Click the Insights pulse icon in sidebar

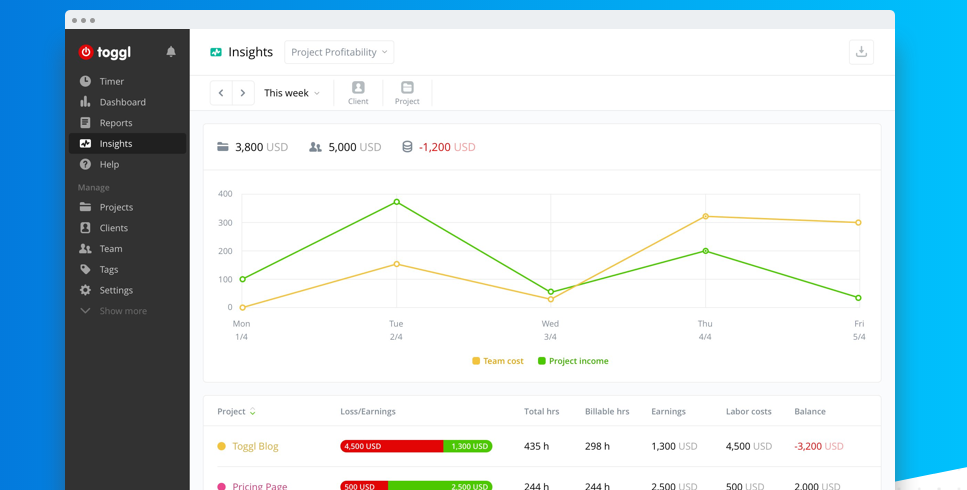85,144
